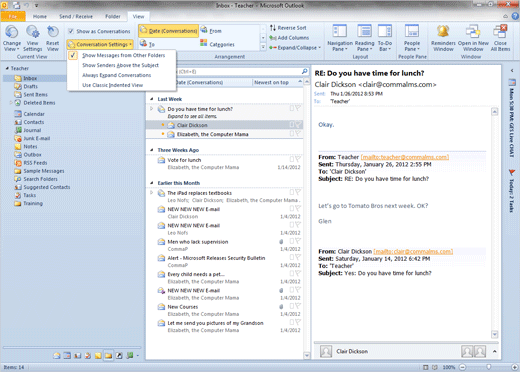Click the zoom in plus button
The height and width of the screenshot is (372, 520).
tap(515, 367)
